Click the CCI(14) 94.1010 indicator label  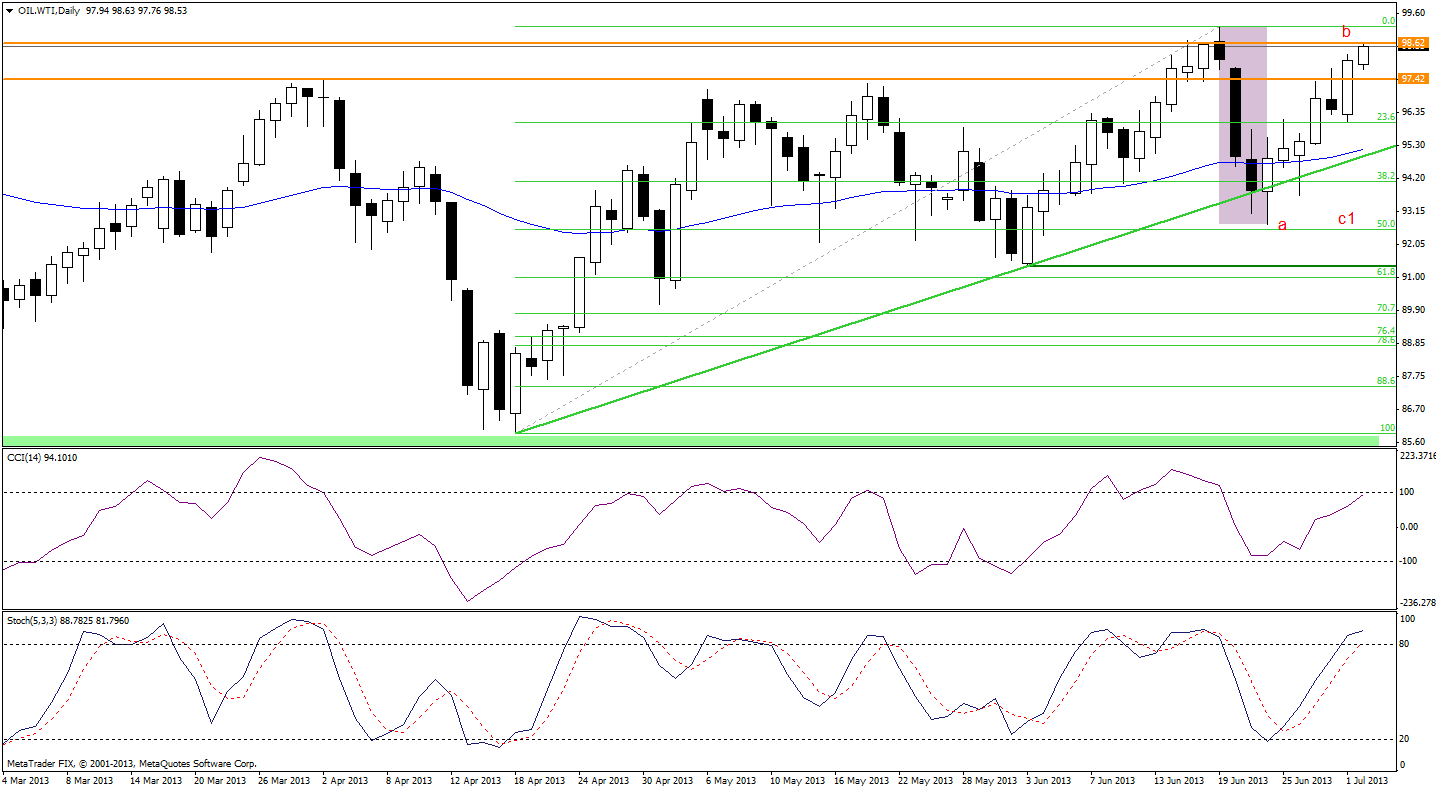click(x=42, y=457)
